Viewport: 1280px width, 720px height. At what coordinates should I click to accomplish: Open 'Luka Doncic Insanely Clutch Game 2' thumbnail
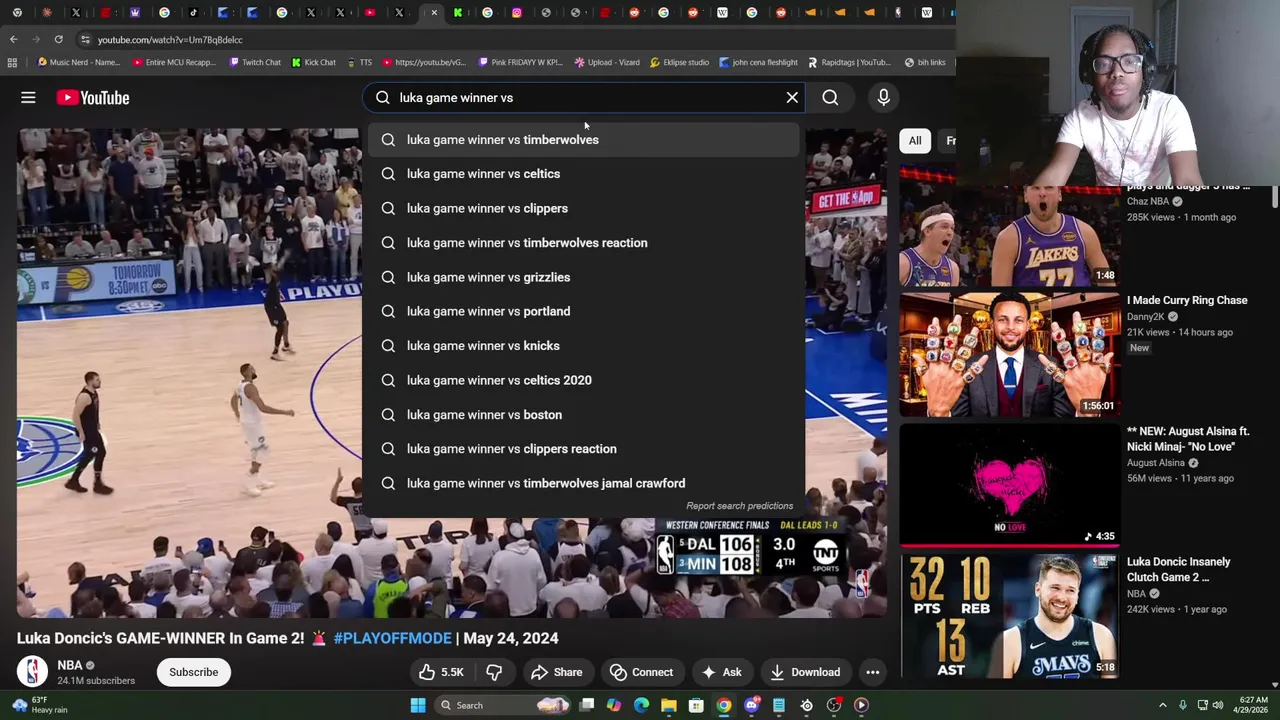pos(1009,616)
